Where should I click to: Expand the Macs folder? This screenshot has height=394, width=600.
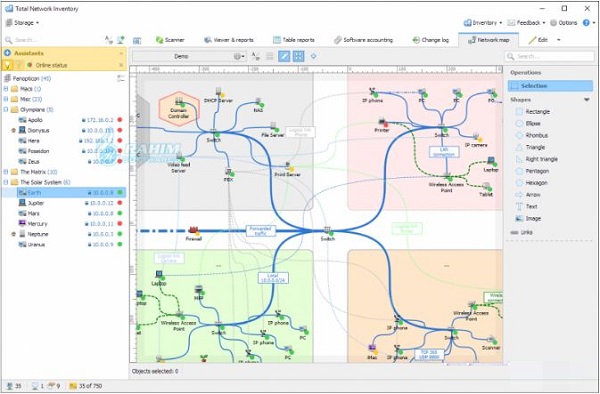click(6, 89)
